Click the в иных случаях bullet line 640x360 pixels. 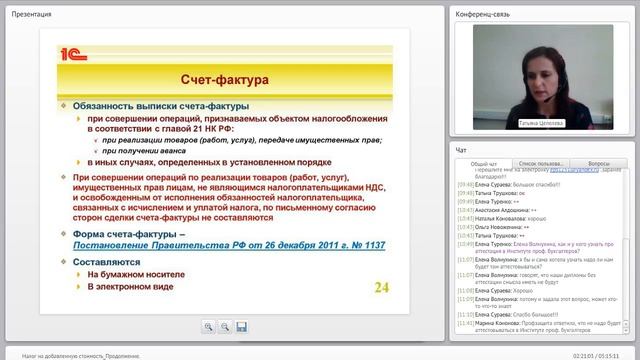(209, 162)
